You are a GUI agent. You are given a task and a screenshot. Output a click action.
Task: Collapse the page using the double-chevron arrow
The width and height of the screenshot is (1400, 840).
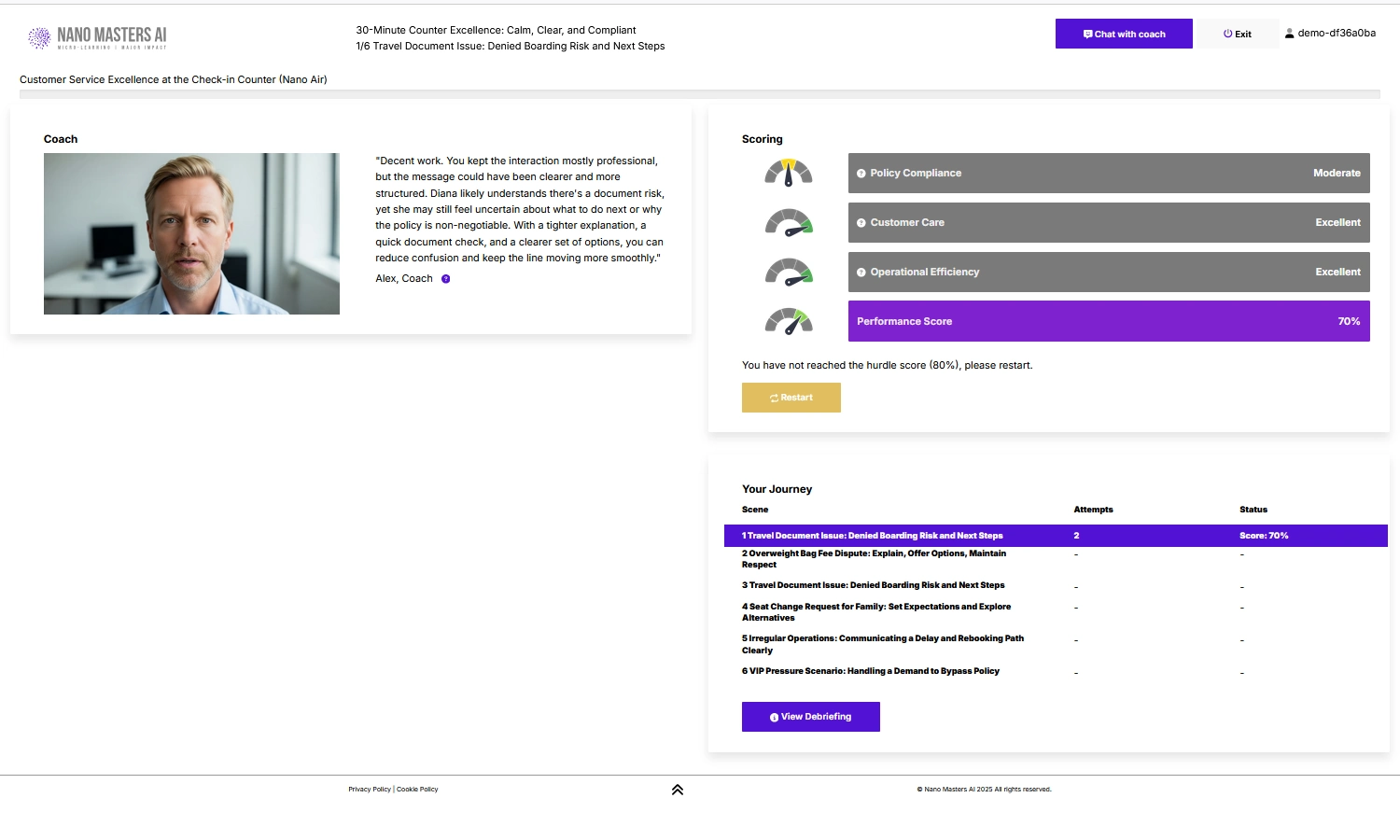tap(677, 789)
